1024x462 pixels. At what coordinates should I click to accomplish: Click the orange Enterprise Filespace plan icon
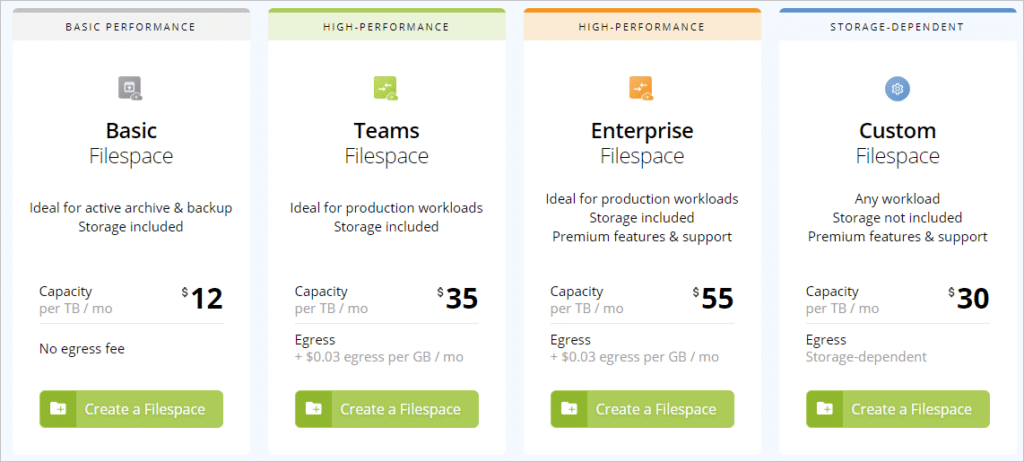pyautogui.click(x=641, y=88)
